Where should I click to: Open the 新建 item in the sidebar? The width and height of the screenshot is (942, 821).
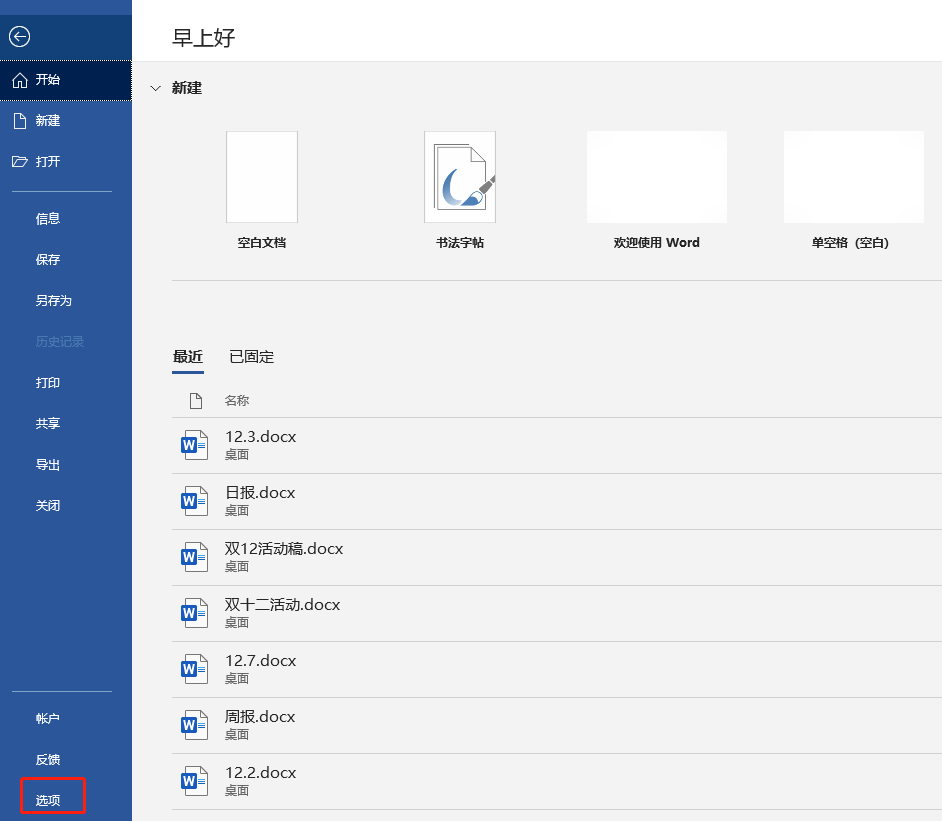click(x=65, y=121)
